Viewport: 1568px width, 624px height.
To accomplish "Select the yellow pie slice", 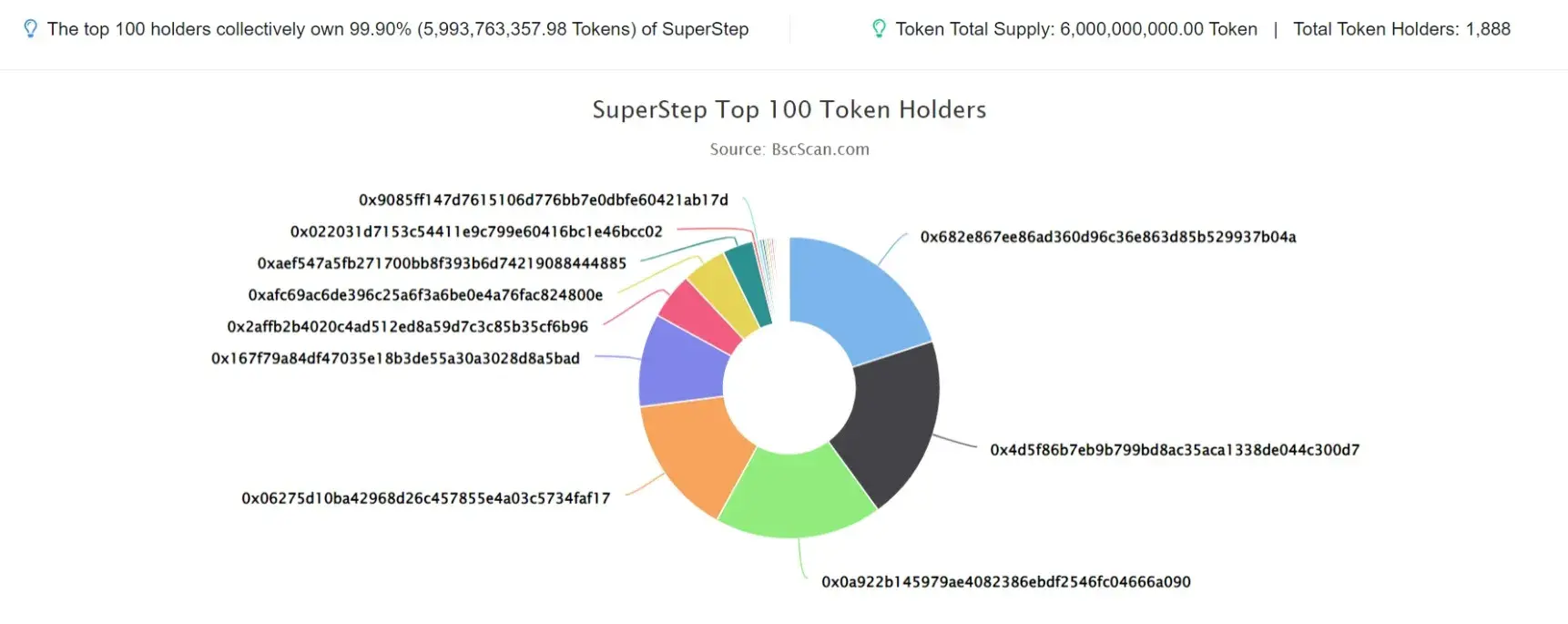I will 726,292.
